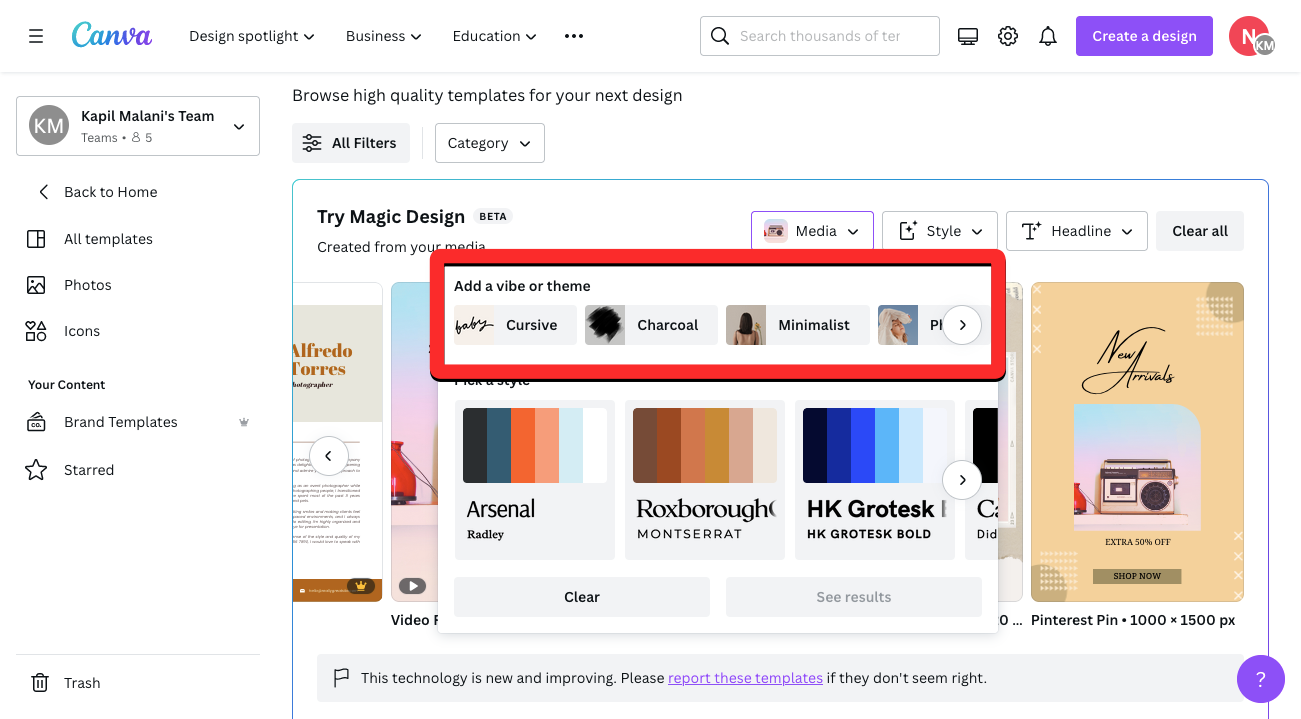
Task: Open Starred content in the sidebar
Action: coord(89,470)
